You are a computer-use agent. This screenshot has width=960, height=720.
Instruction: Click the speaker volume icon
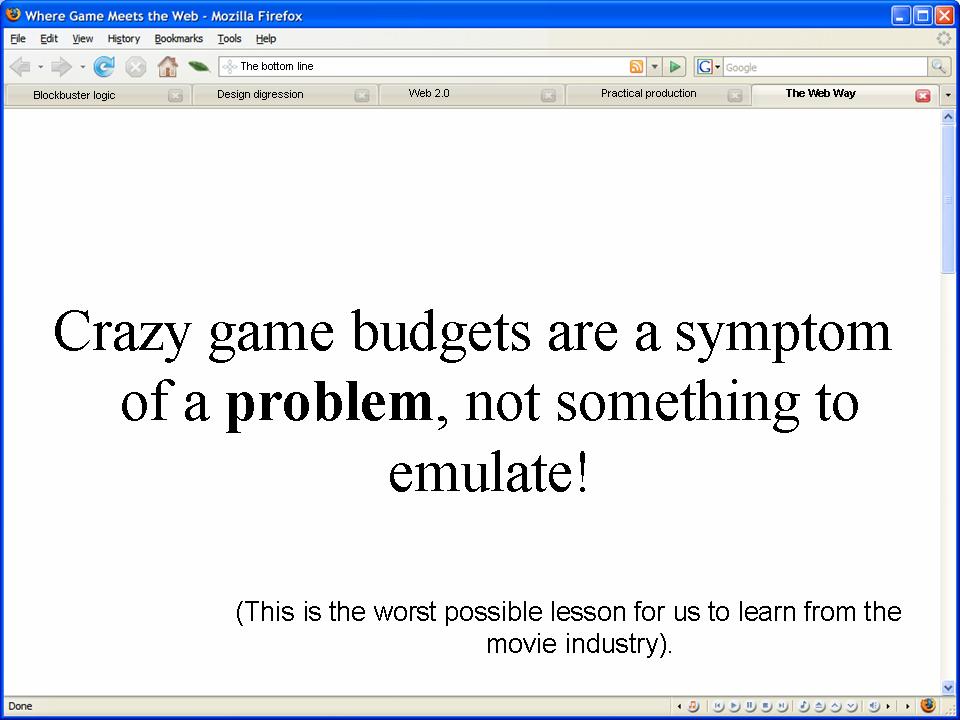click(873, 706)
